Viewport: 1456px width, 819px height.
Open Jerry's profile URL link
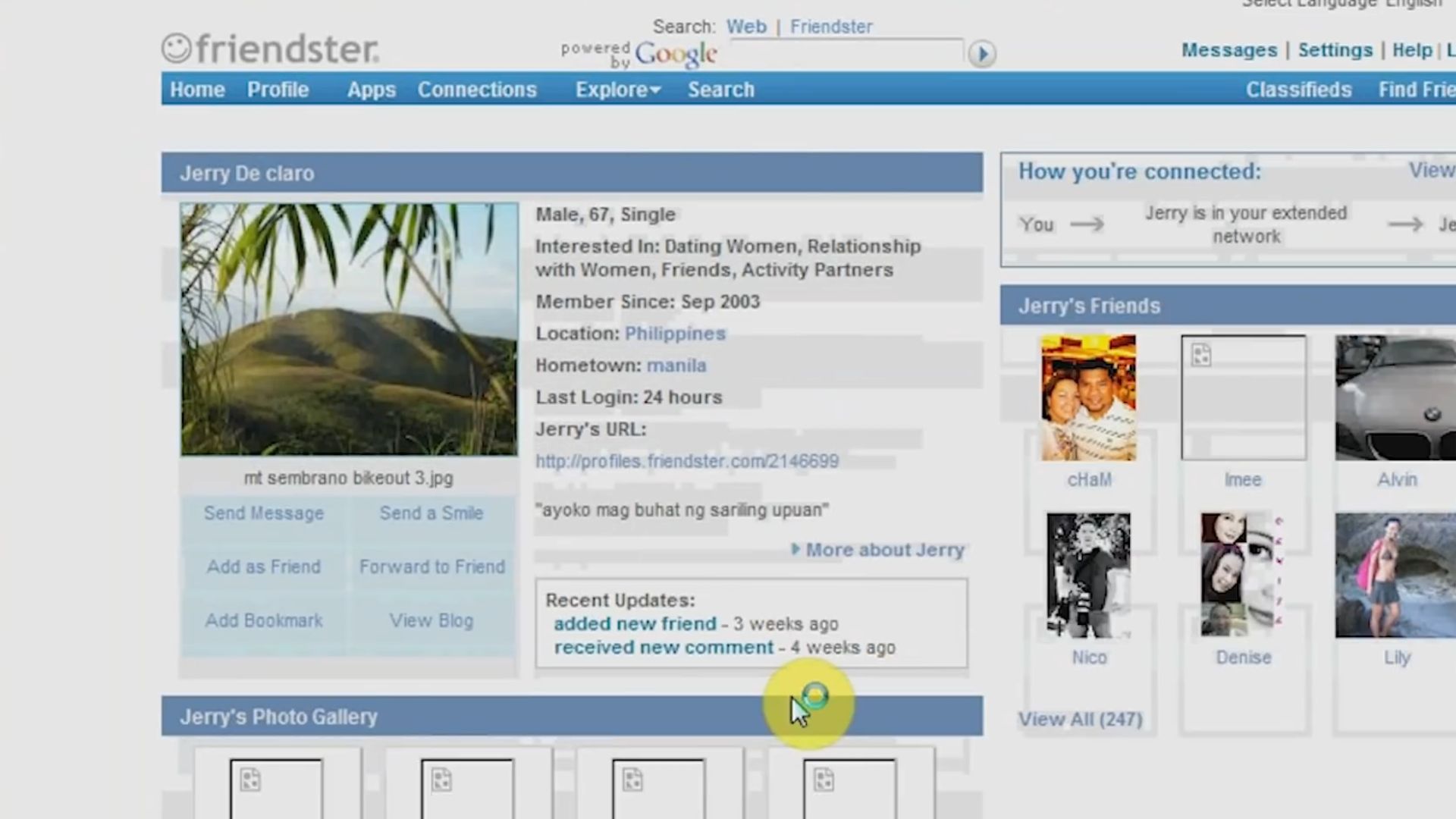click(x=686, y=461)
